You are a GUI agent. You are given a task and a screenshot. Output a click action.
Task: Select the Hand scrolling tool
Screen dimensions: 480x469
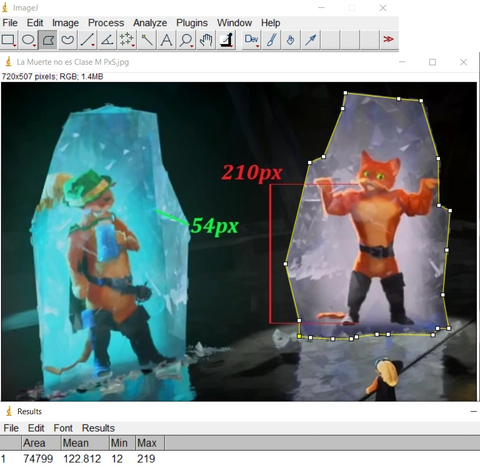click(206, 40)
